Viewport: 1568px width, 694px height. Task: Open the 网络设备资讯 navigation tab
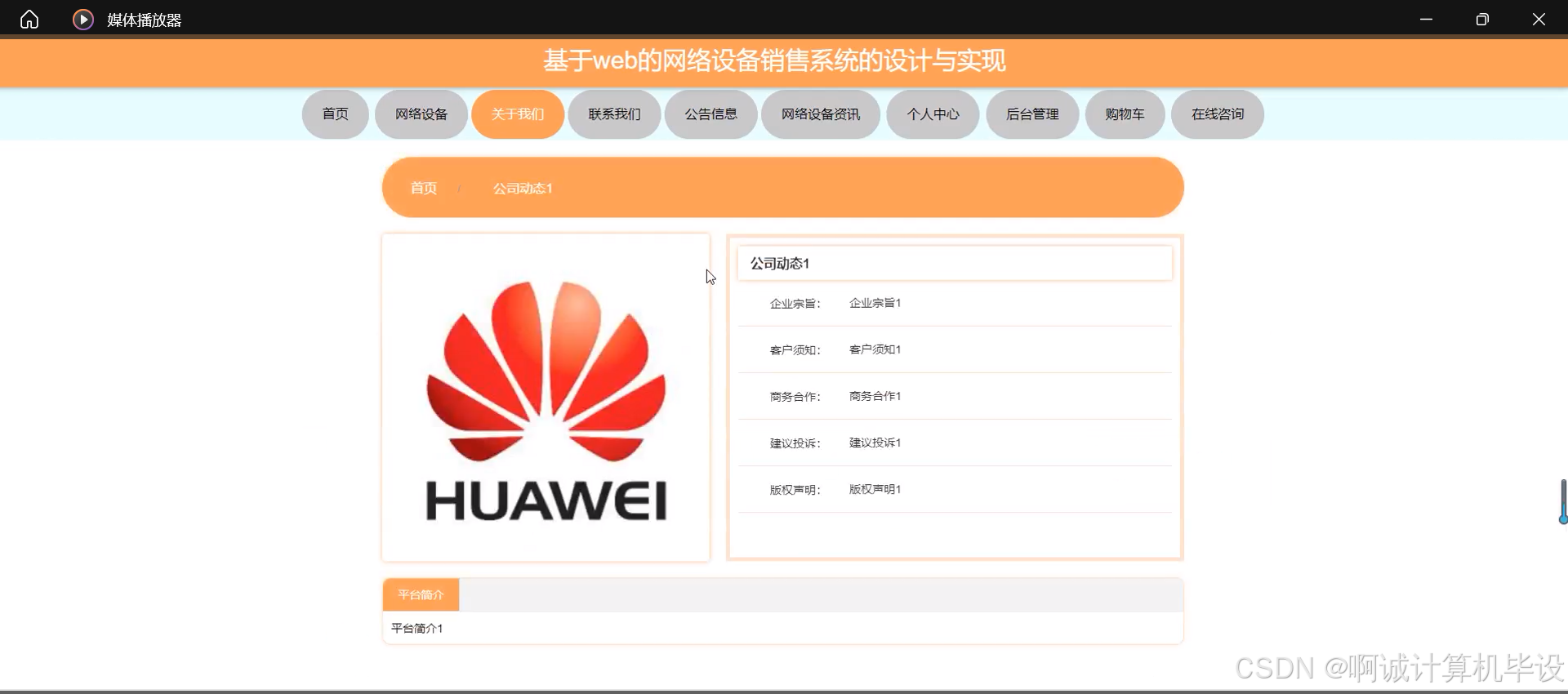[x=821, y=114]
